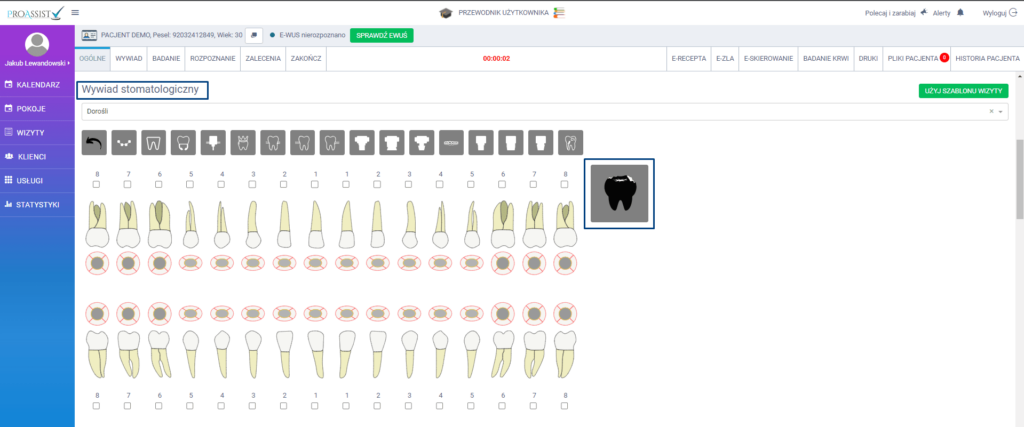Clear the Dorośli selection with the x
Screen dimensions: 1024x427
click(991, 112)
